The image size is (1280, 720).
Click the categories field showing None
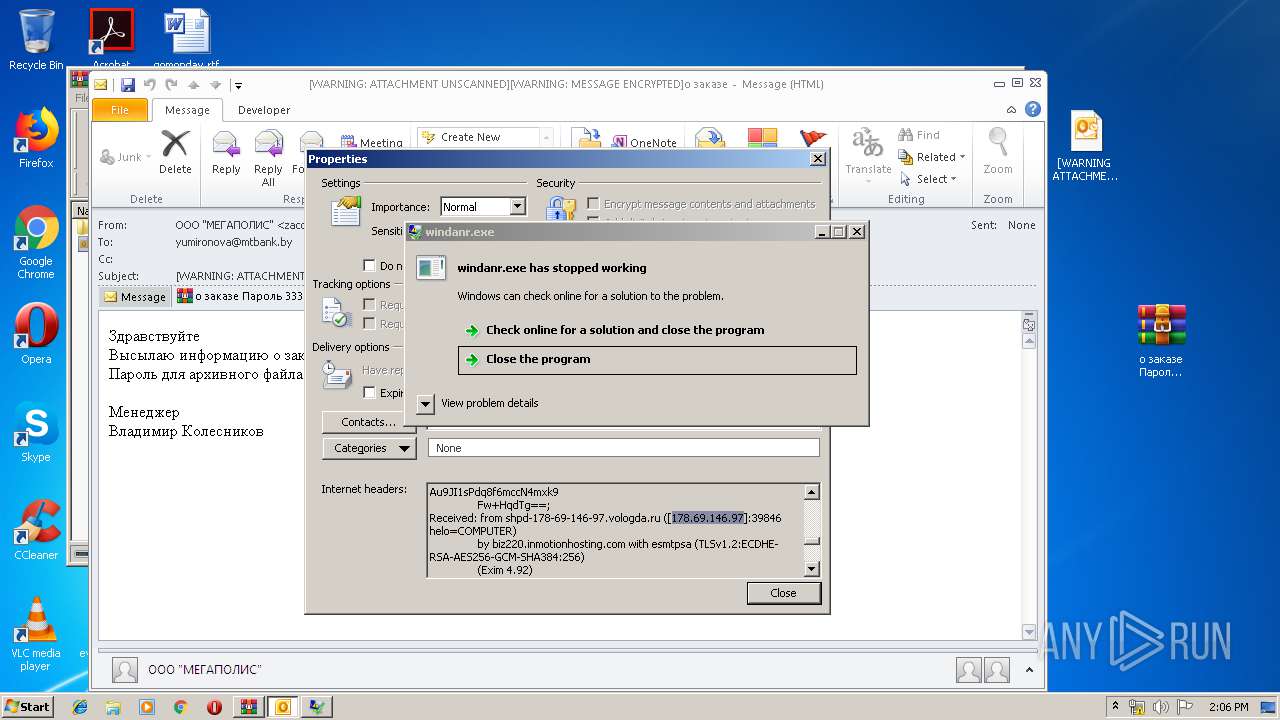point(623,448)
